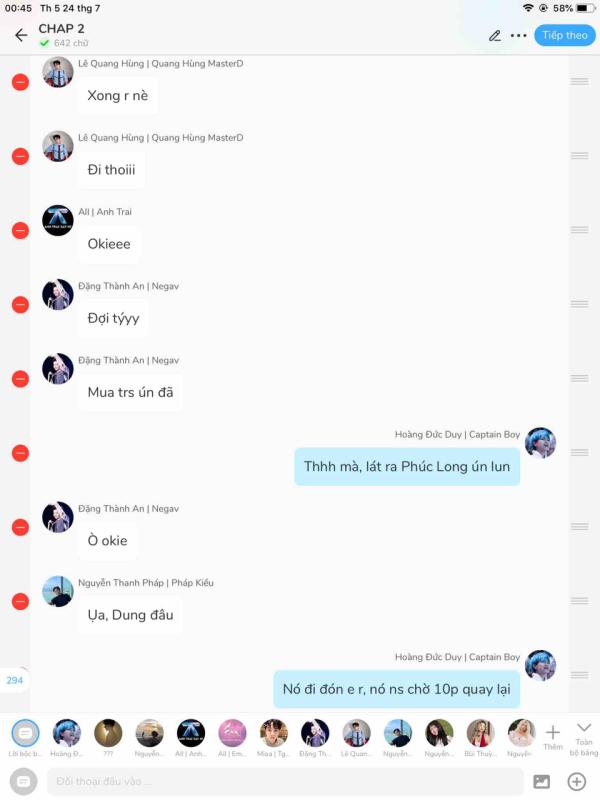Screen dimensions: 600x800
Task: Add a new character with Thêm
Action: pos(553,737)
